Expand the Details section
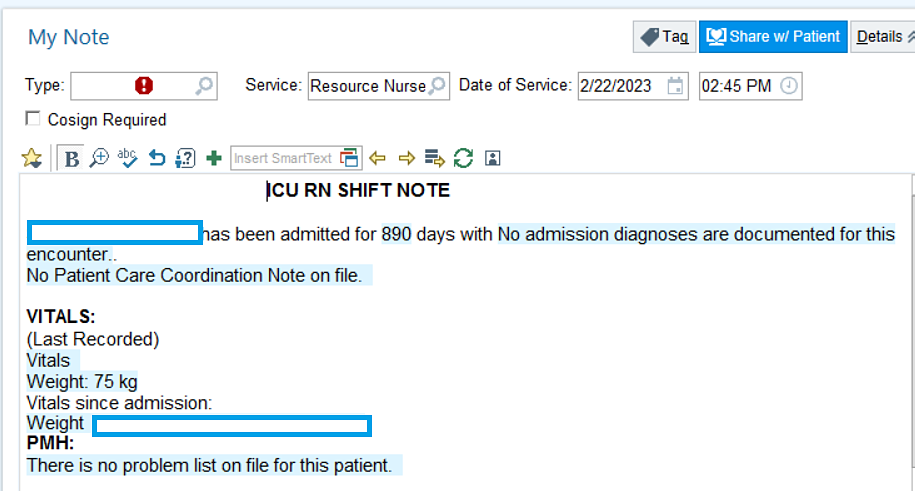This screenshot has height=491, width=915. tap(883, 37)
